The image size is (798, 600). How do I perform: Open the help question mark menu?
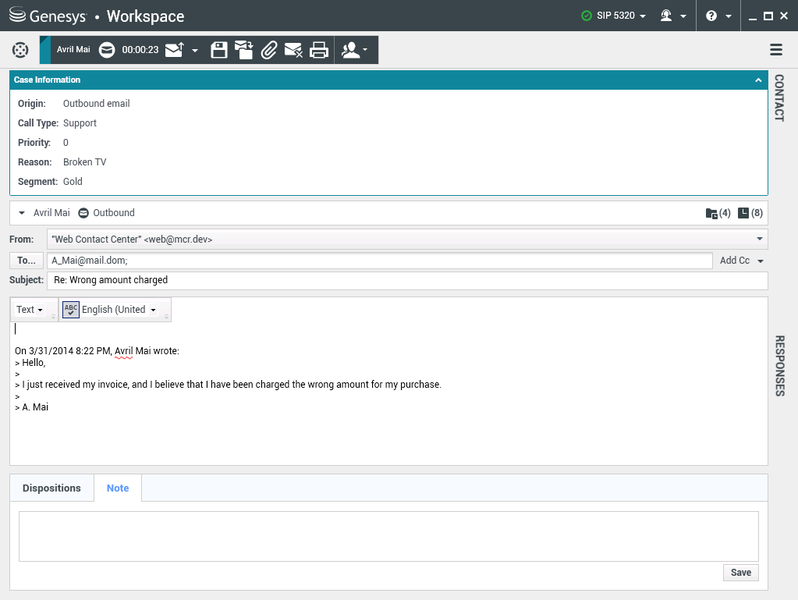(718, 16)
